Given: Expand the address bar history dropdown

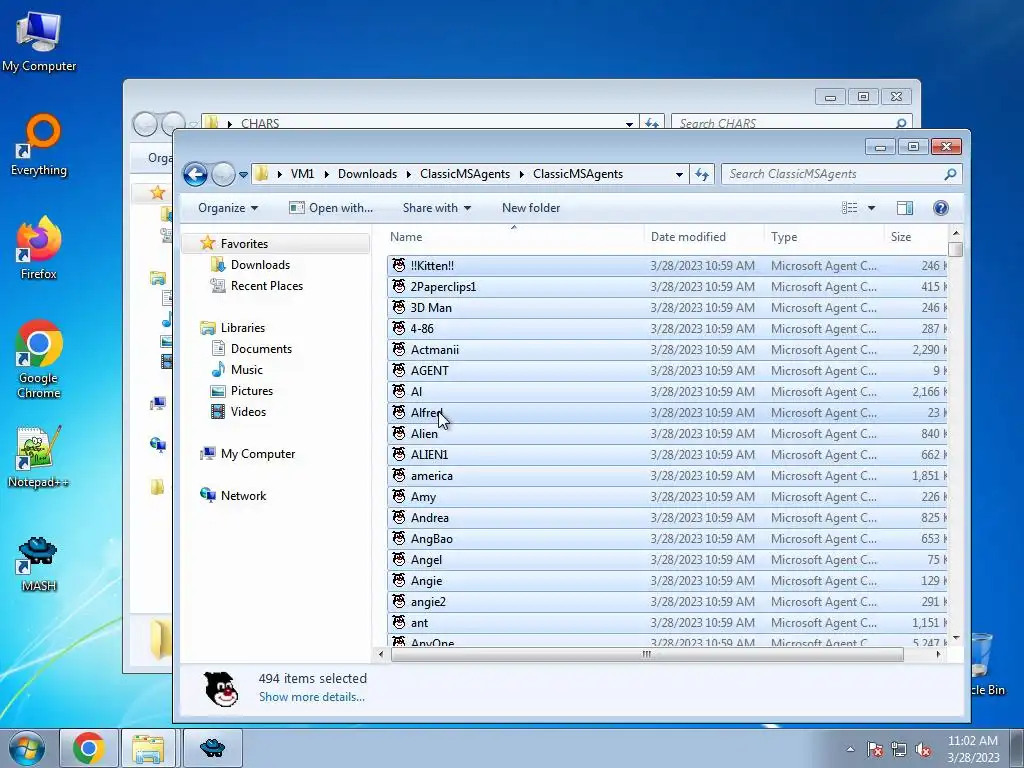Looking at the screenshot, I should coord(679,174).
